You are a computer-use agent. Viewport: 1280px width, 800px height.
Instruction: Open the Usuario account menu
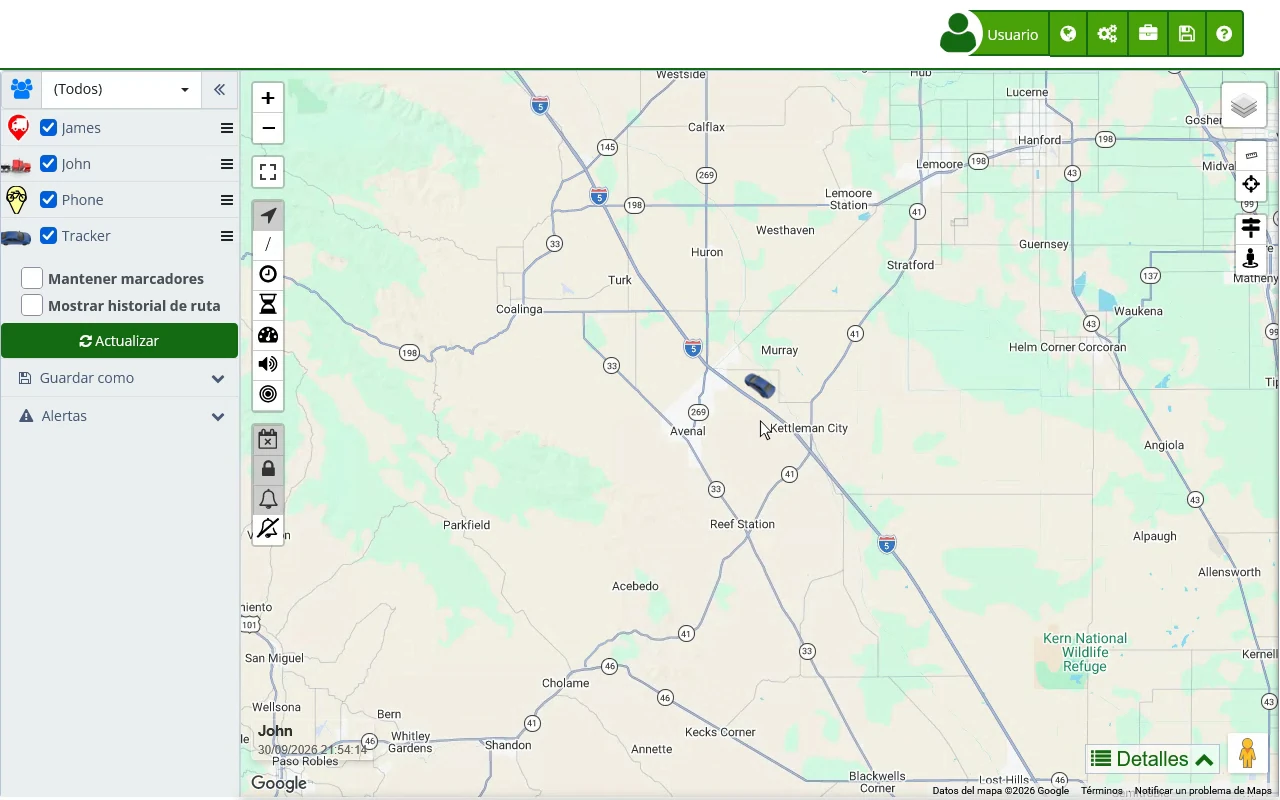click(994, 34)
